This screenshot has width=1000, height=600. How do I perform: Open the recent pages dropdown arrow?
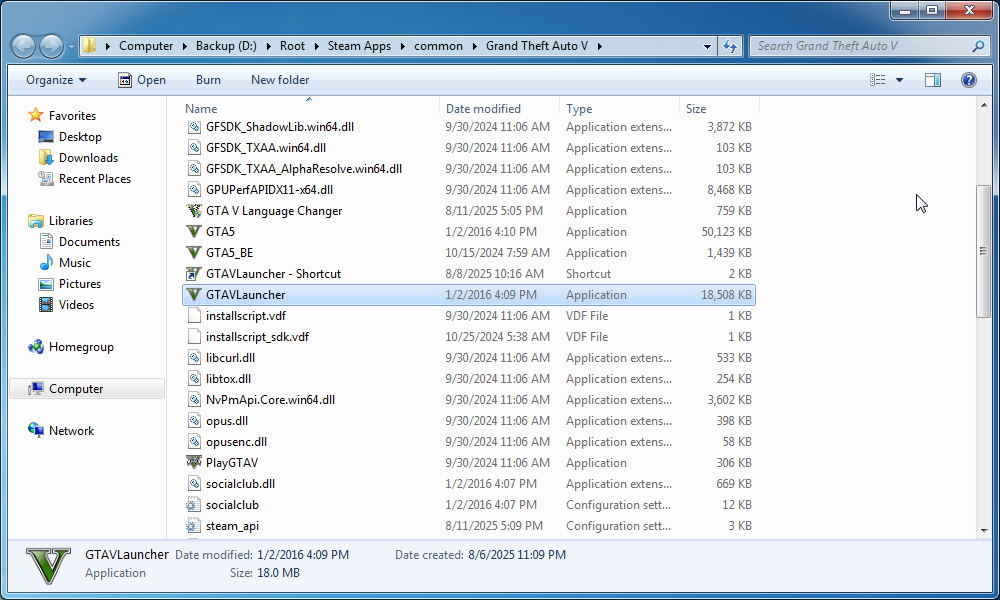pyautogui.click(x=70, y=47)
